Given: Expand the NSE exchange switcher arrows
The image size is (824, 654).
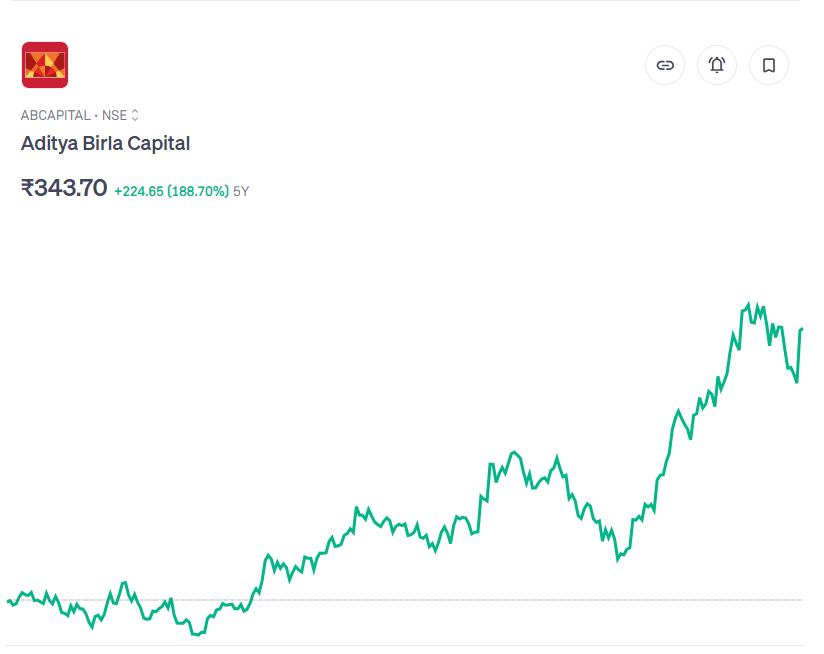Looking at the screenshot, I should (135, 115).
